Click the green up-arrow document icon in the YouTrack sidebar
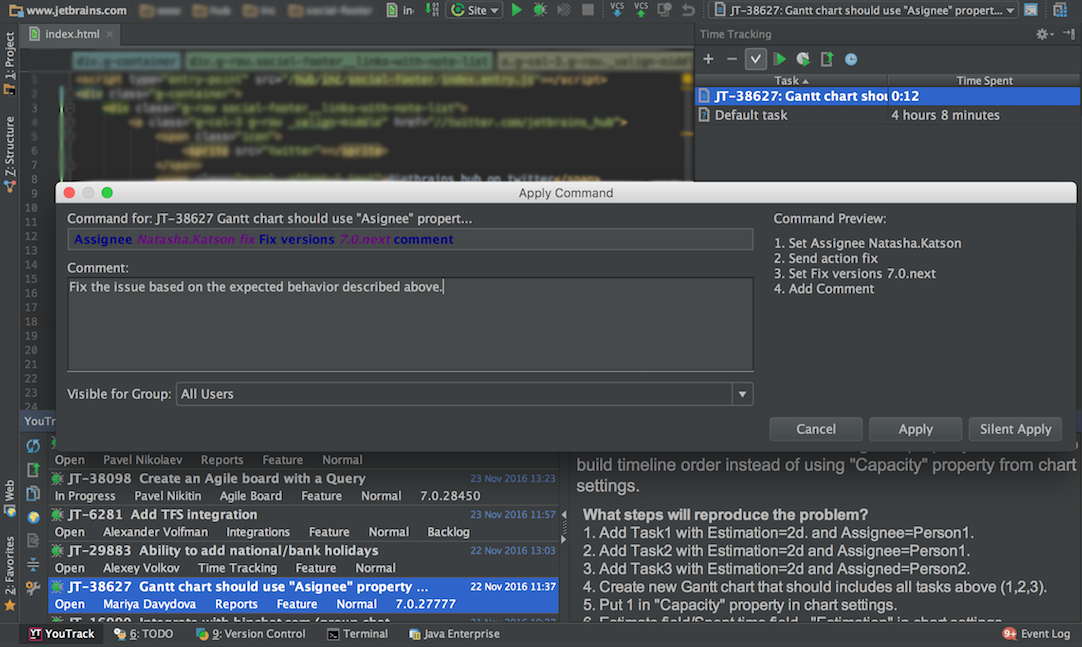The width and height of the screenshot is (1082, 647). pos(32,470)
